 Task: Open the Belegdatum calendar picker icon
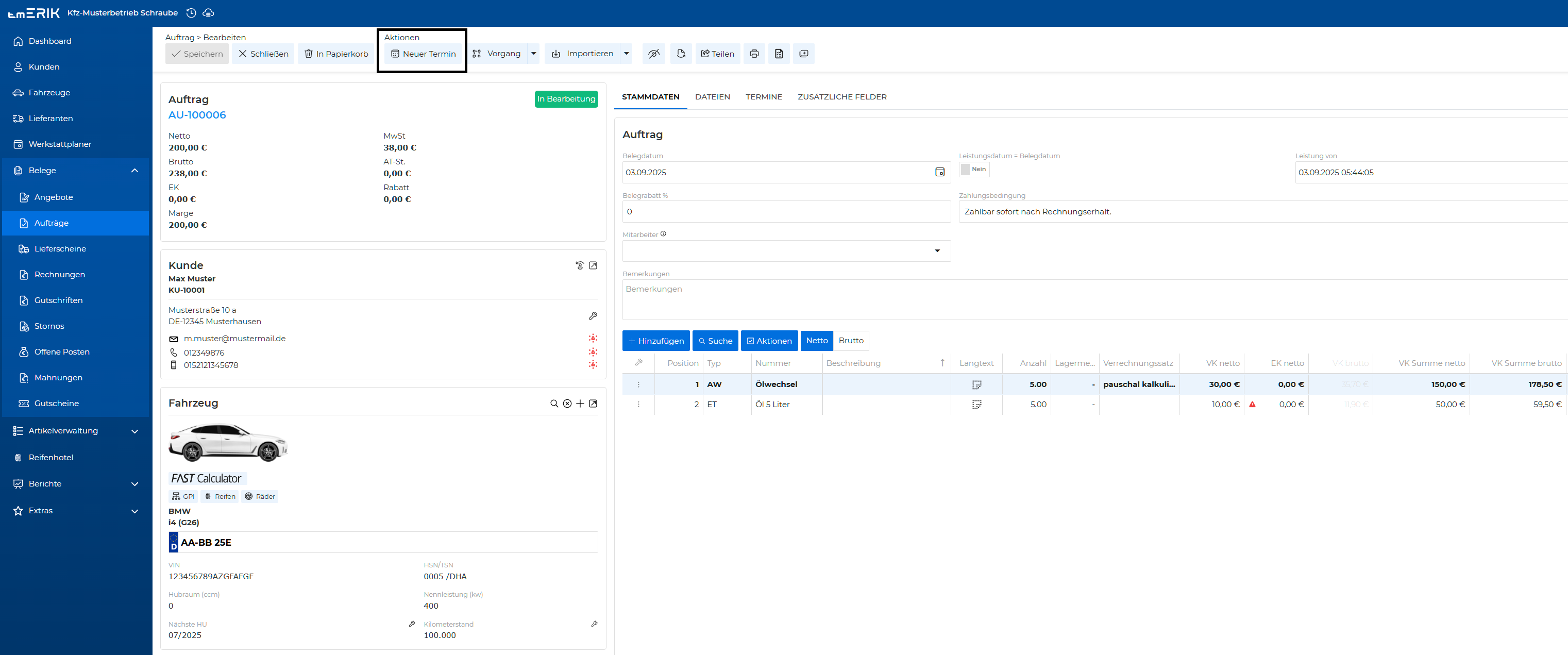[x=939, y=172]
